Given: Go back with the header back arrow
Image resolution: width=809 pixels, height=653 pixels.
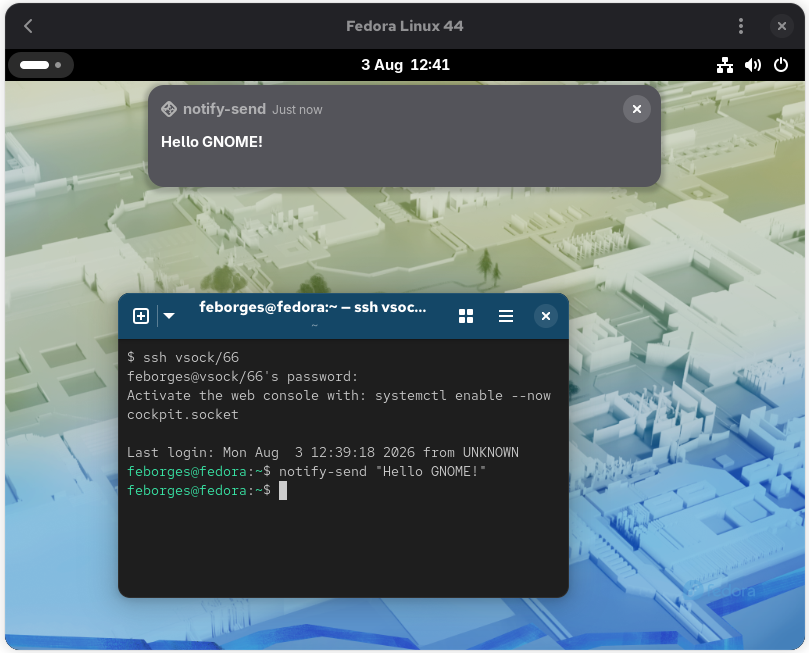Looking at the screenshot, I should coord(28,26).
